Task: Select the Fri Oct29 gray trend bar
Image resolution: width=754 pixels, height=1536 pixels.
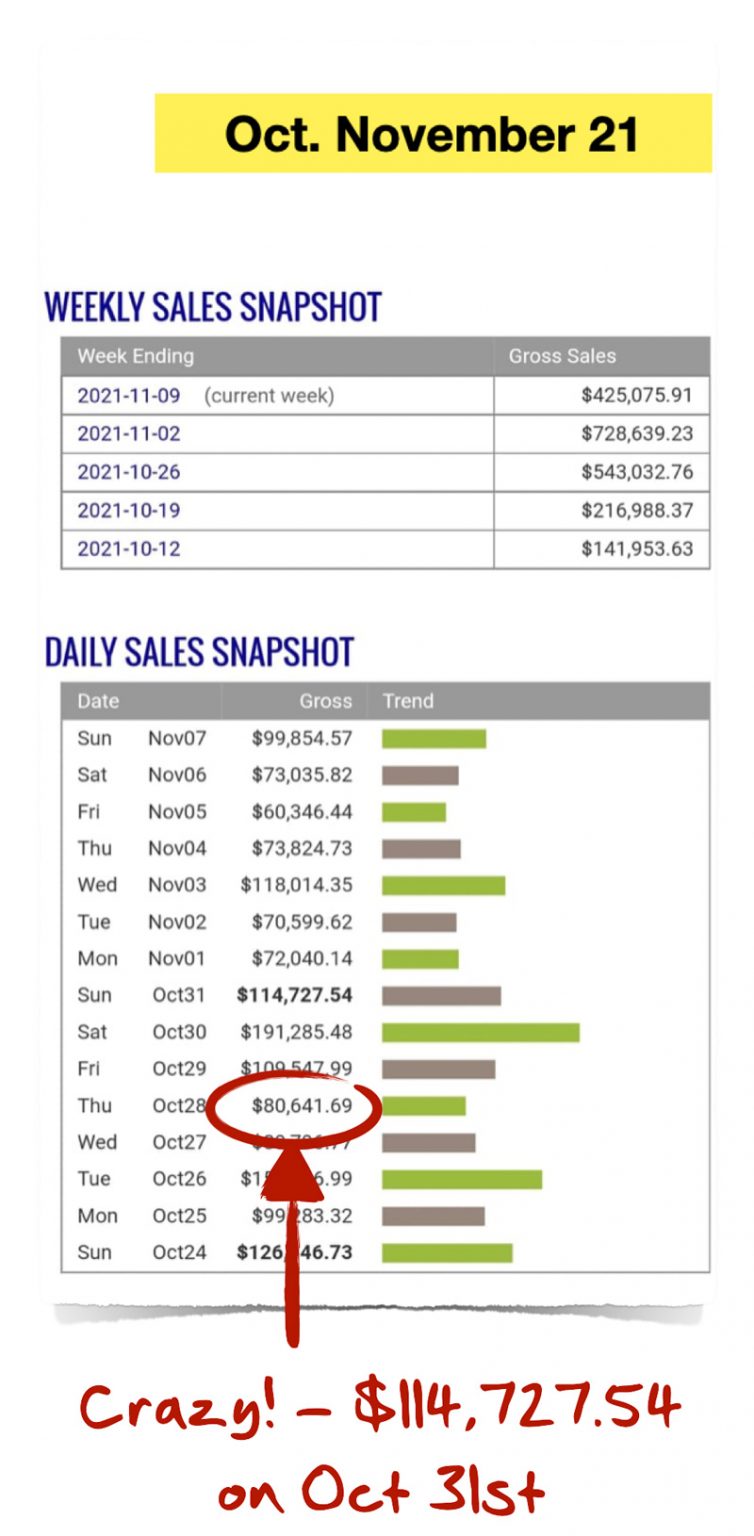Action: click(x=438, y=1069)
